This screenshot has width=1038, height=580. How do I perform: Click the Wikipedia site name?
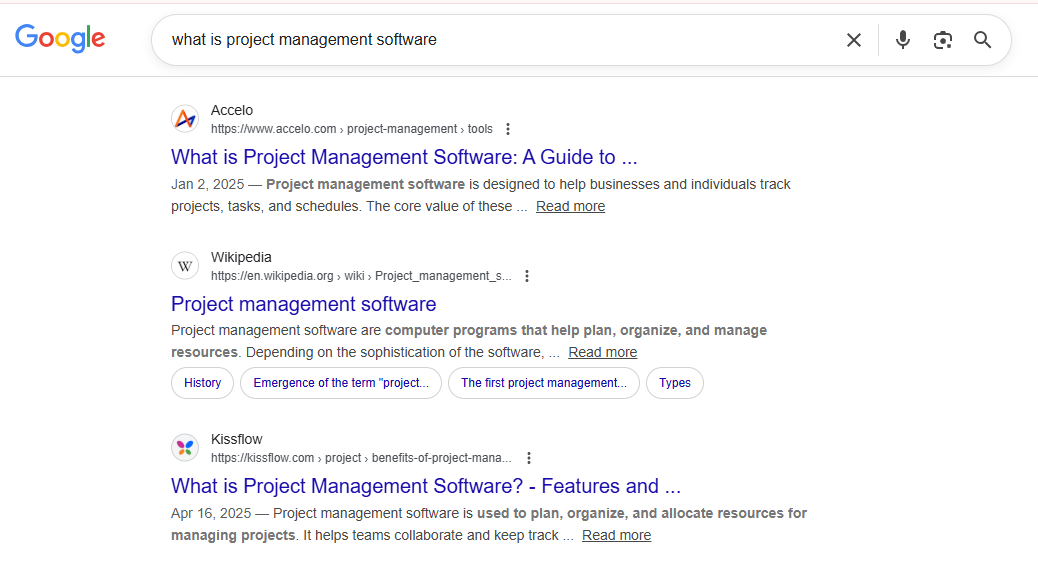[241, 257]
